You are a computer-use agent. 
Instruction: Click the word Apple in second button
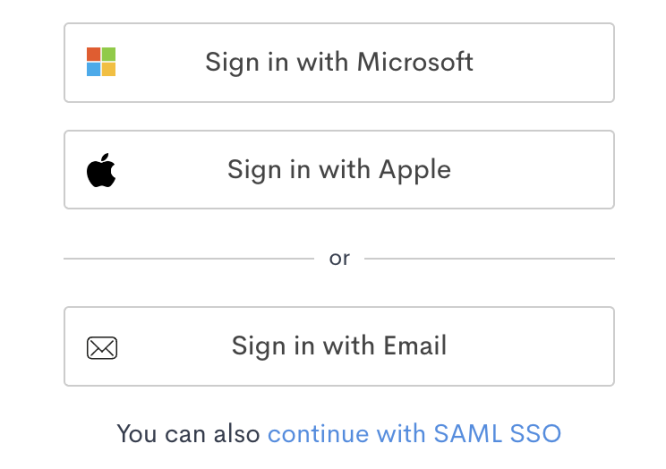(415, 171)
